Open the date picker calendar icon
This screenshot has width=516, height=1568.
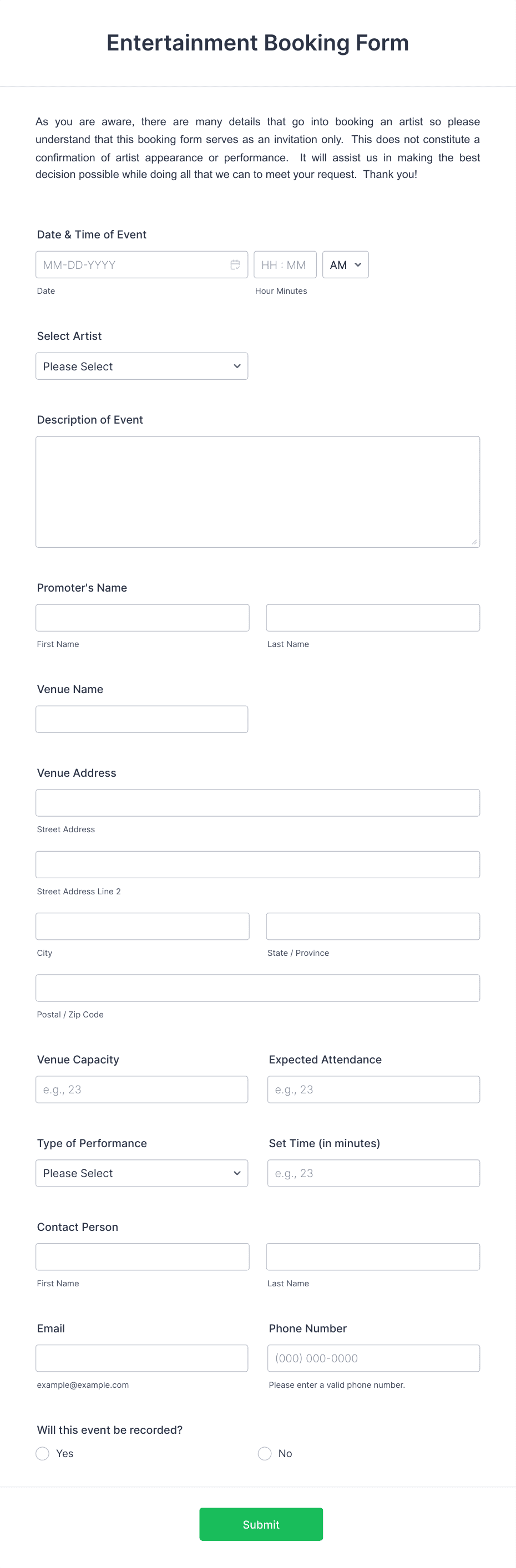[236, 264]
